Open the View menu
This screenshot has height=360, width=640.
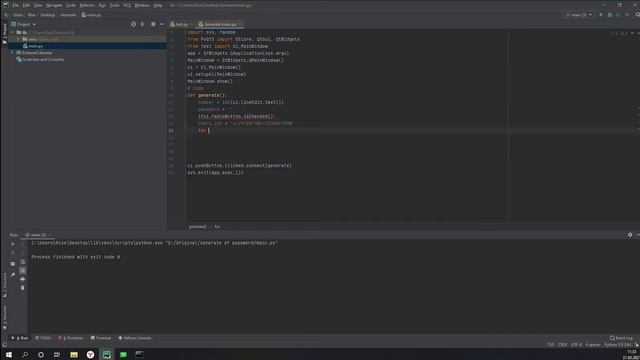38,5
